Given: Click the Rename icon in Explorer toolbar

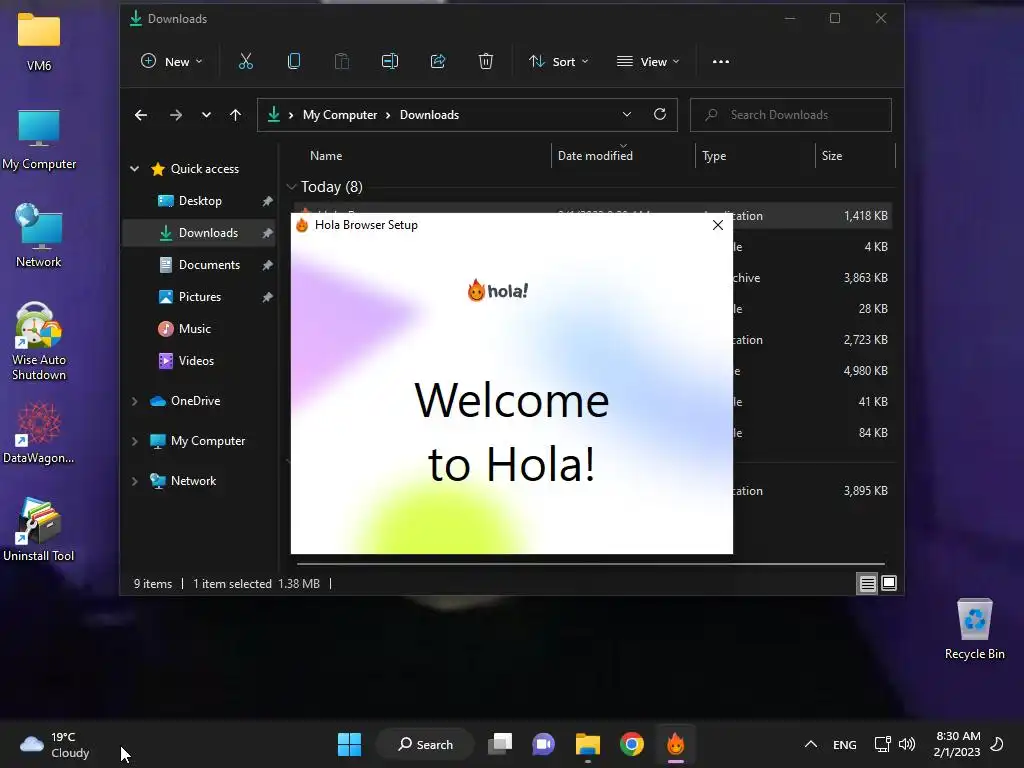Looking at the screenshot, I should coord(390,61).
